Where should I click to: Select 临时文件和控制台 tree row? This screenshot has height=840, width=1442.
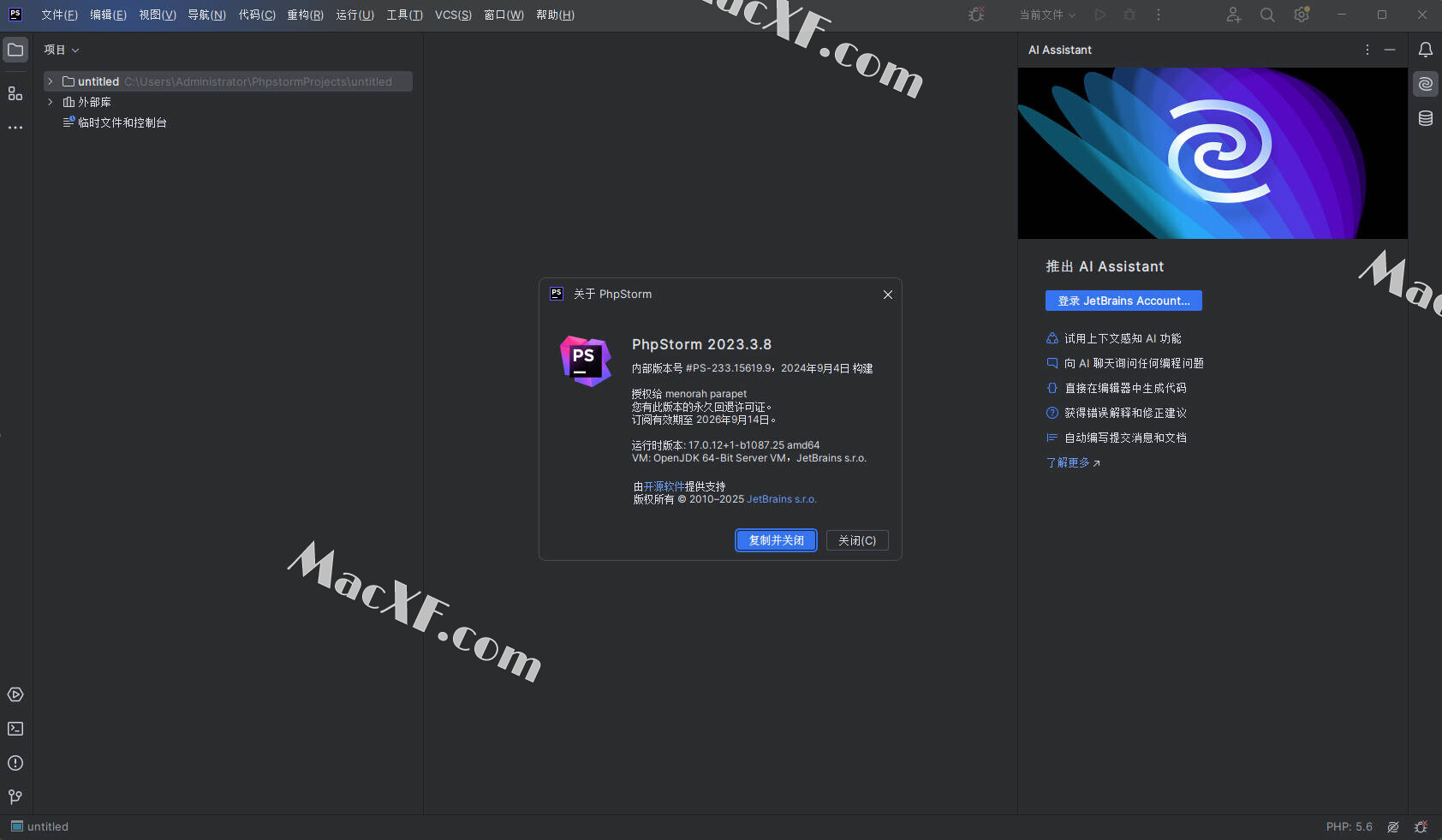(228, 122)
